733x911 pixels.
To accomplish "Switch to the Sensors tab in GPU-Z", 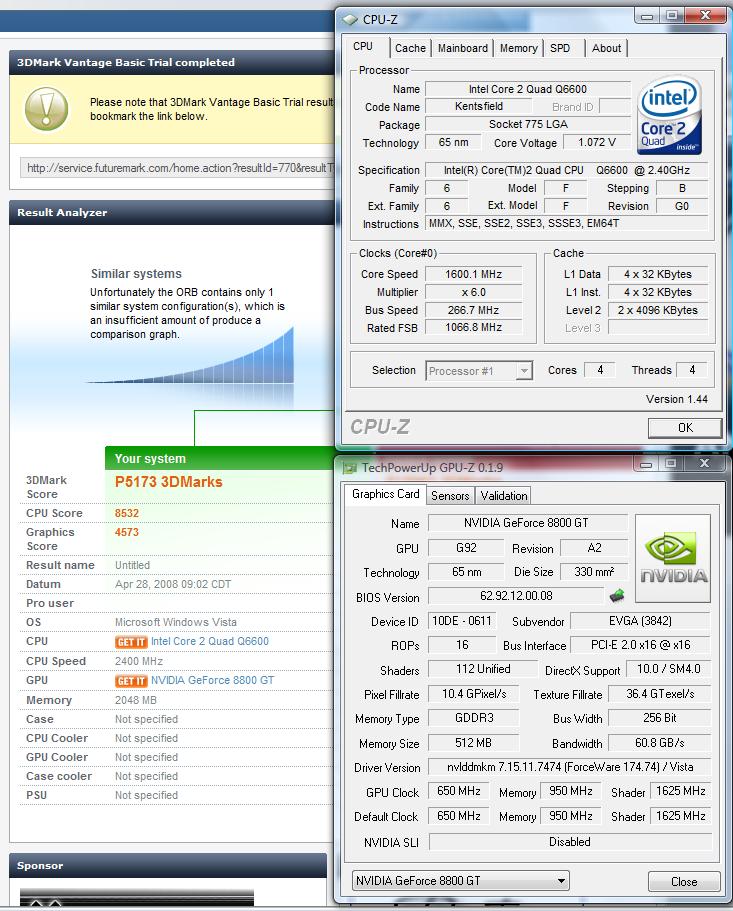I will tap(450, 496).
